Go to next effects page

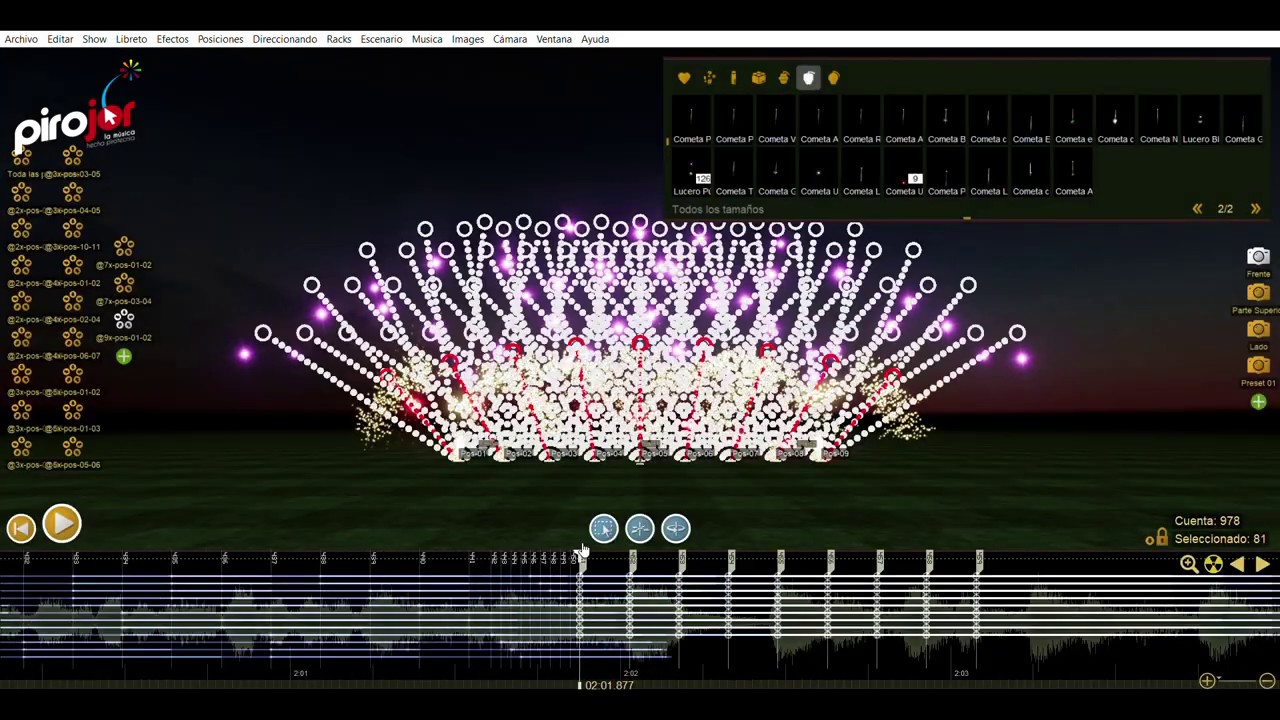click(1255, 209)
